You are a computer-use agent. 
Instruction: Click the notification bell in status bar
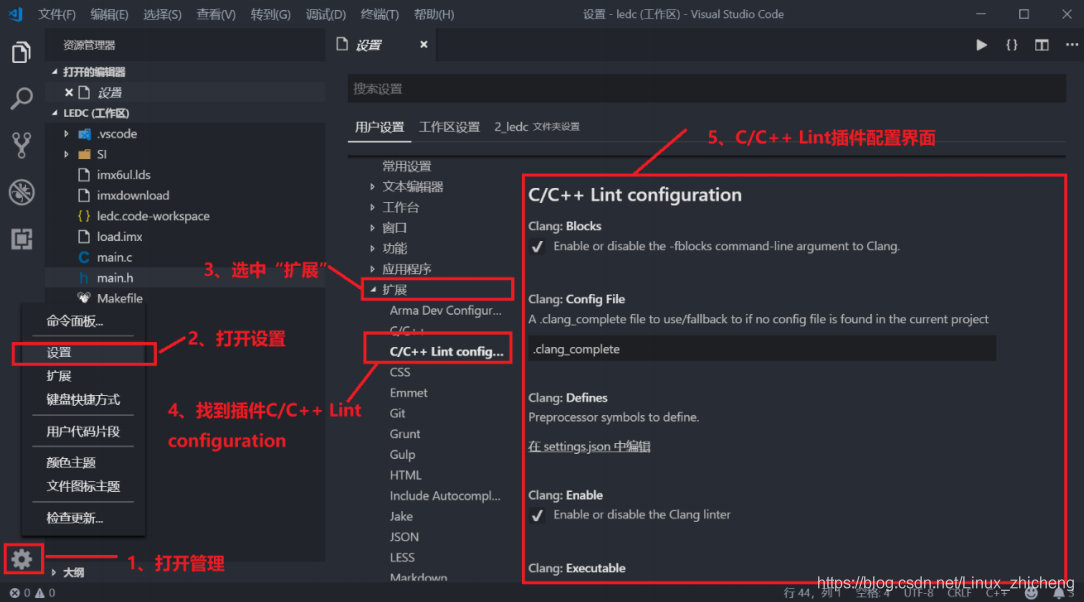point(1059,593)
